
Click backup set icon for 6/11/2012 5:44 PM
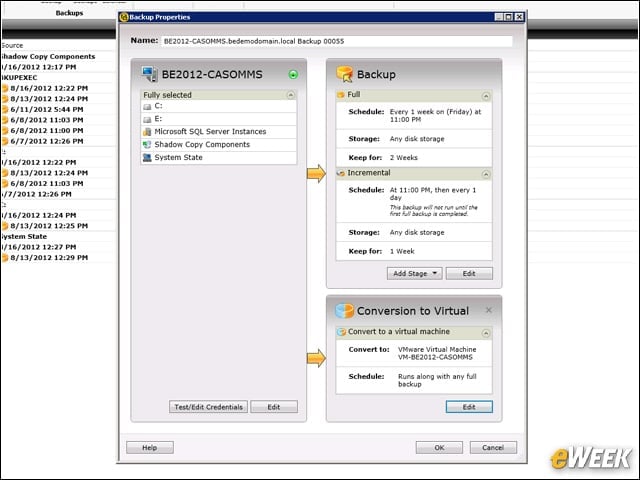click(x=5, y=109)
